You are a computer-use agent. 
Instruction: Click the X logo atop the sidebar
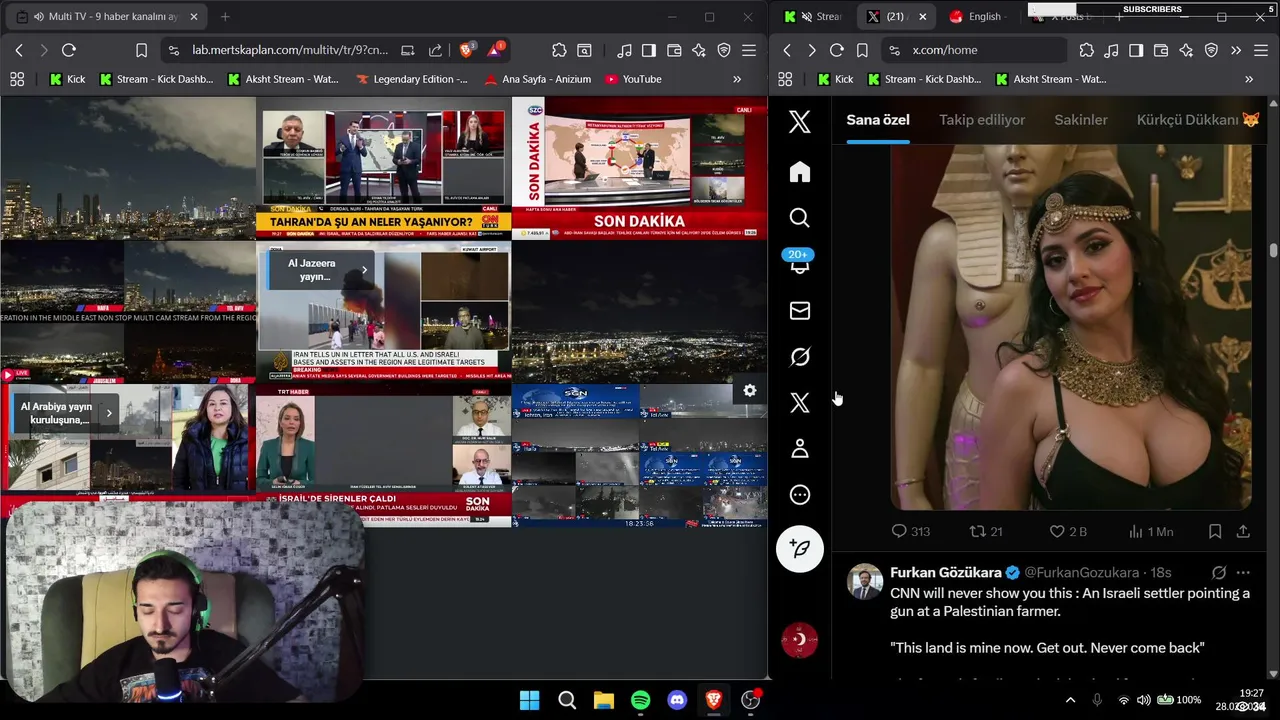tap(799, 122)
